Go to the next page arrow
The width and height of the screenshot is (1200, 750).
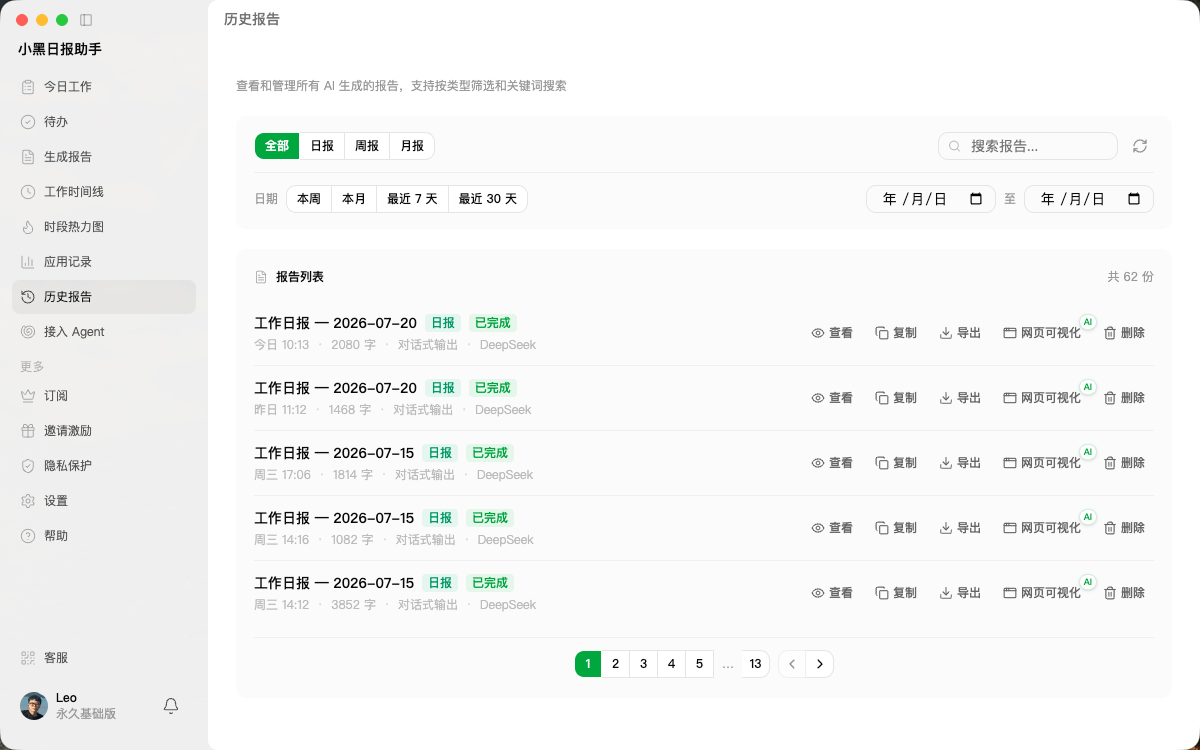click(x=820, y=664)
